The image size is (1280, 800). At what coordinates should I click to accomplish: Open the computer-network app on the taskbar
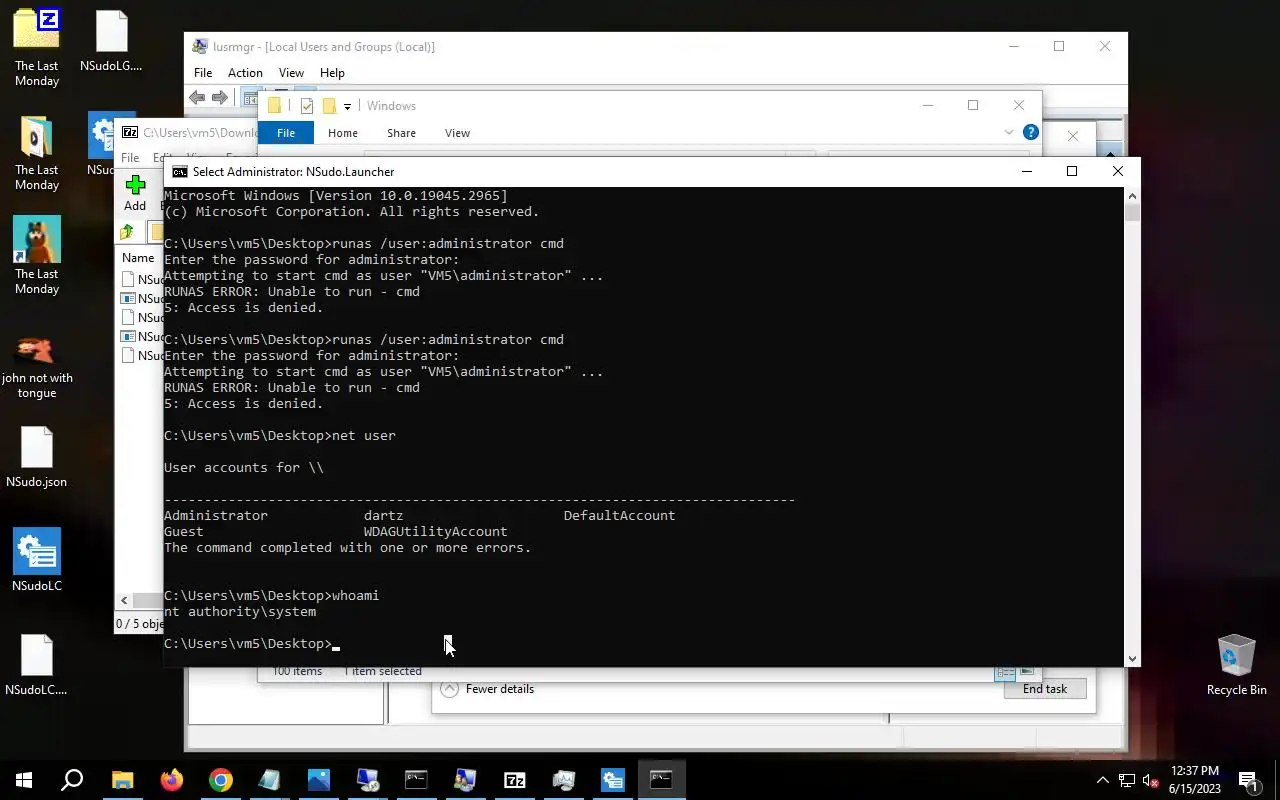pyautogui.click(x=367, y=780)
